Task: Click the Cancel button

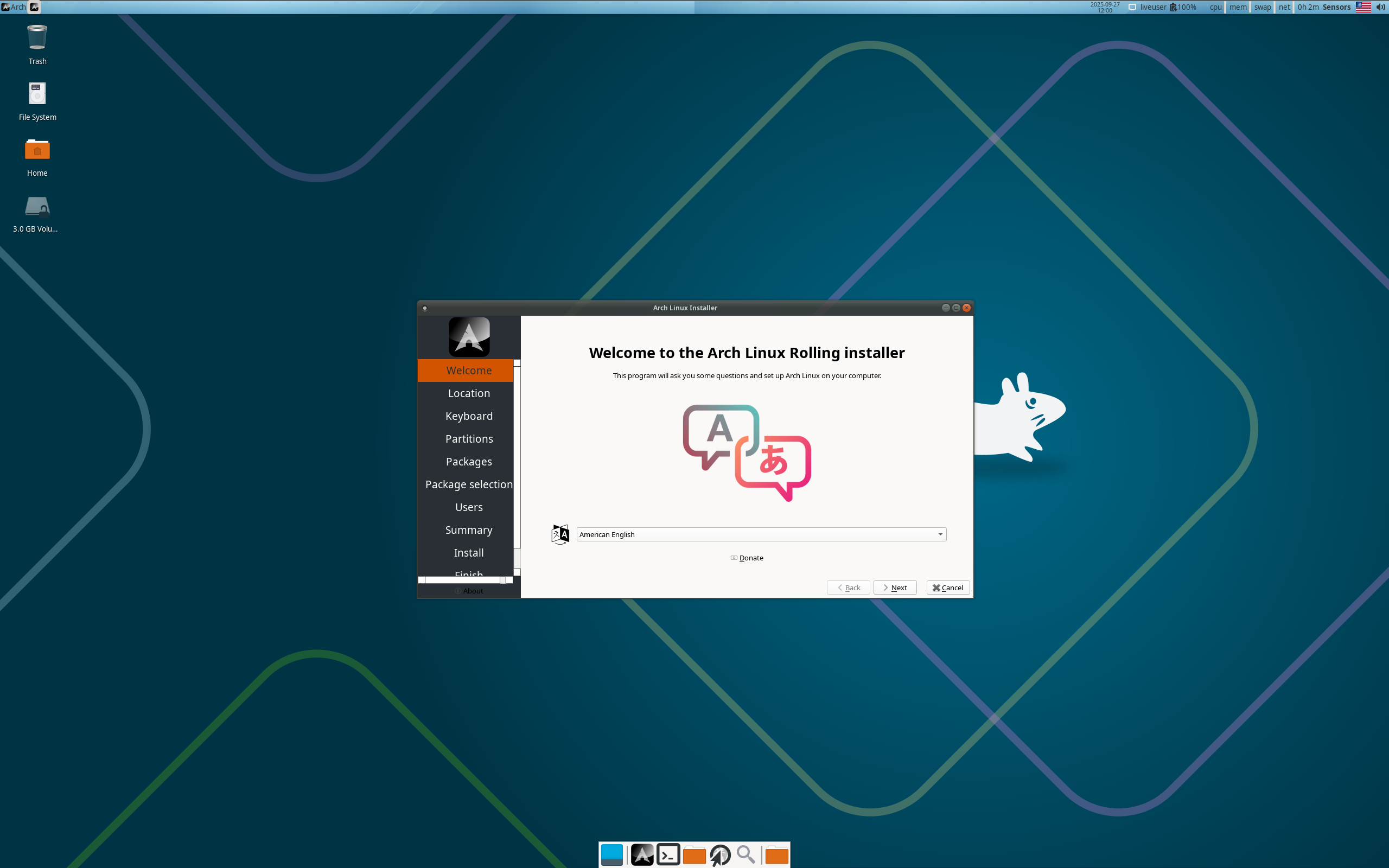Action: [x=948, y=588]
